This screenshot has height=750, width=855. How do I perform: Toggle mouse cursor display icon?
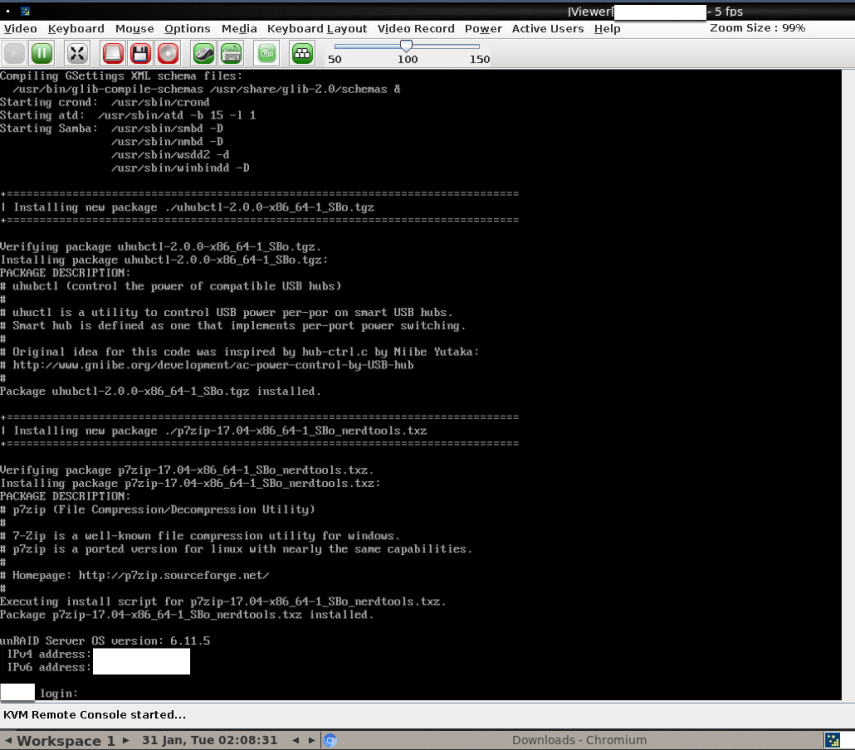pos(203,53)
